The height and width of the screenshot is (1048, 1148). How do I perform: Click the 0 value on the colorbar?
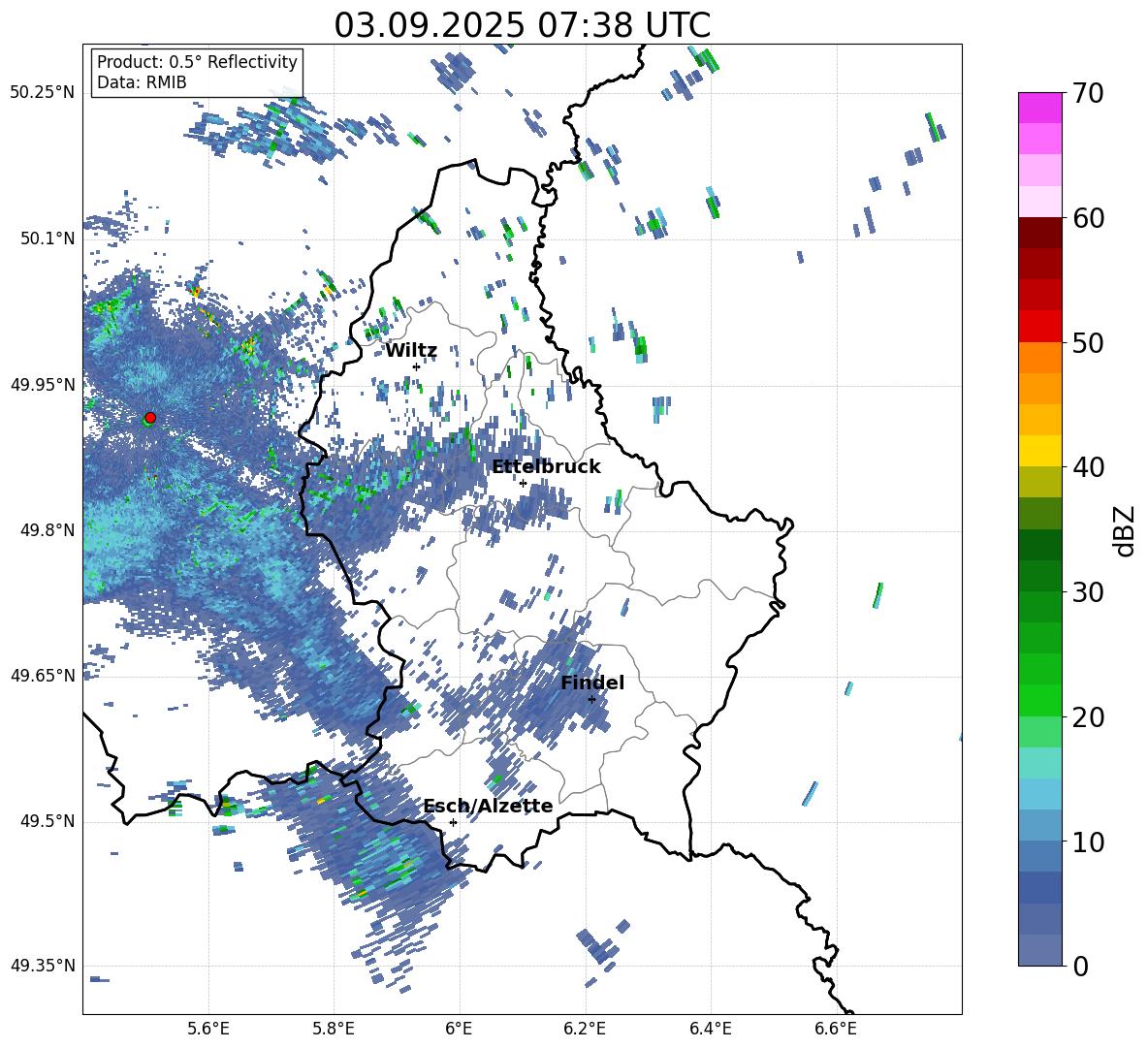(1079, 966)
